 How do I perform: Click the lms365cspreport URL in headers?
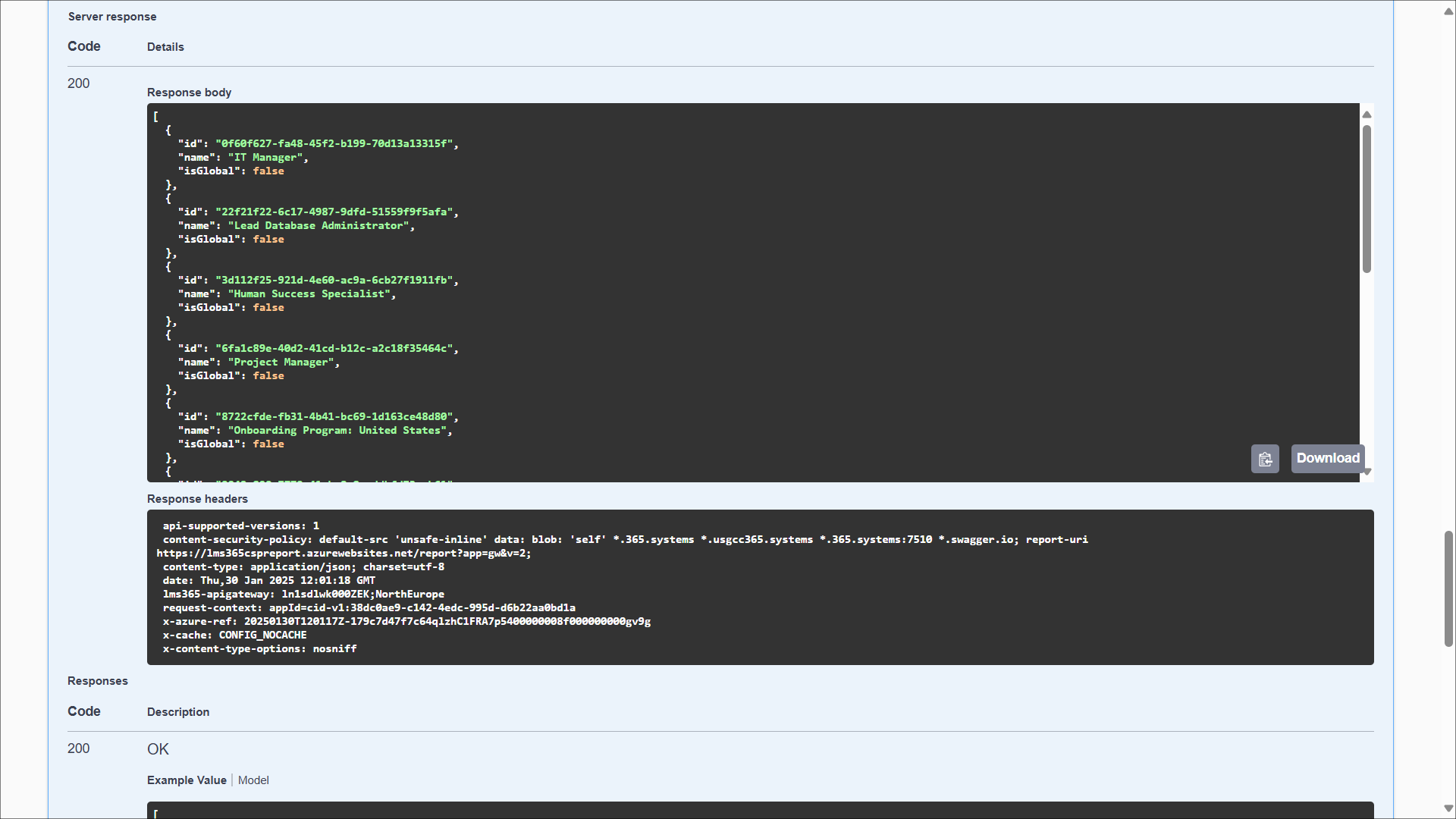[343, 554]
